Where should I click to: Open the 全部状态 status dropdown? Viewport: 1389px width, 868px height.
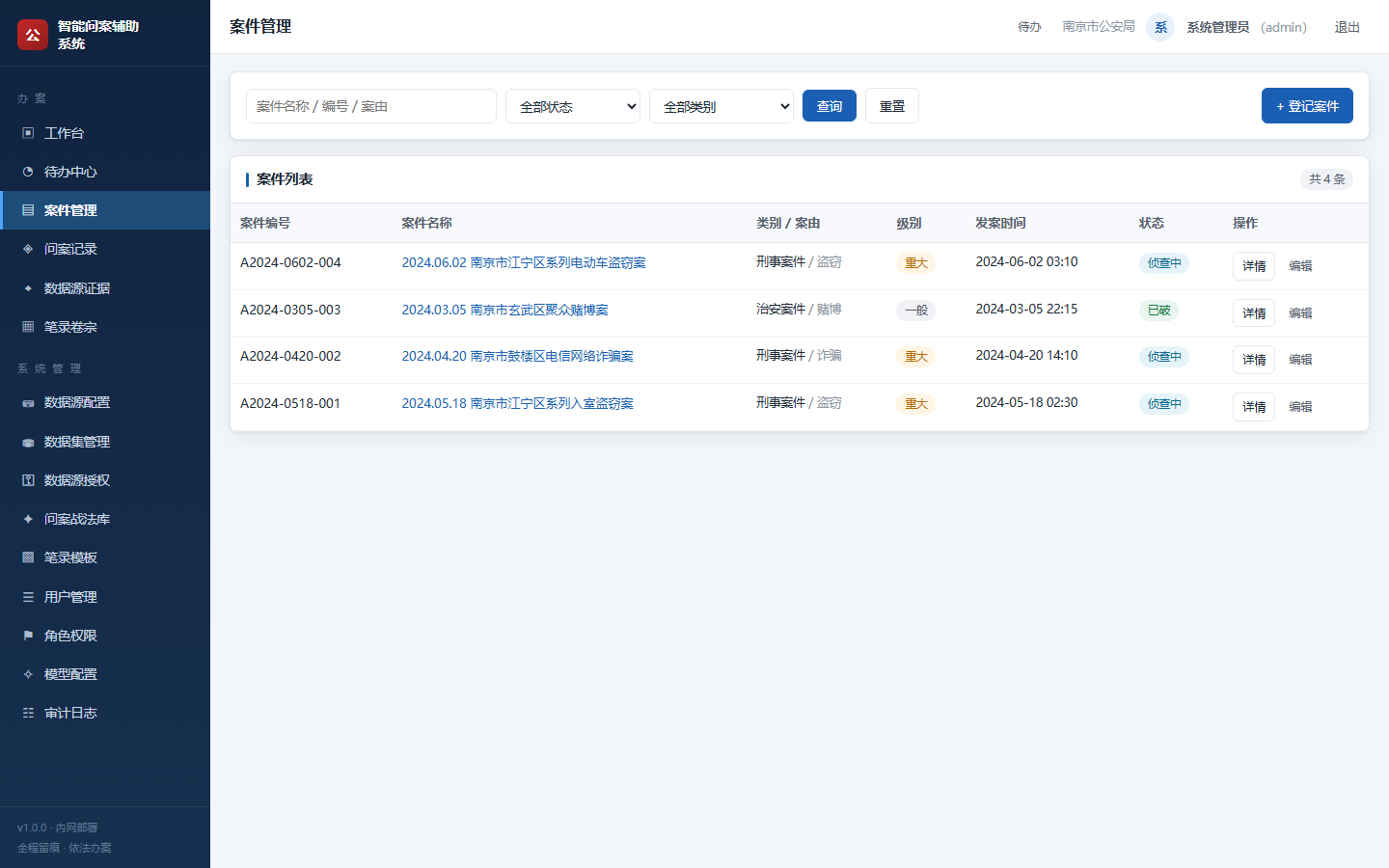[x=573, y=106]
